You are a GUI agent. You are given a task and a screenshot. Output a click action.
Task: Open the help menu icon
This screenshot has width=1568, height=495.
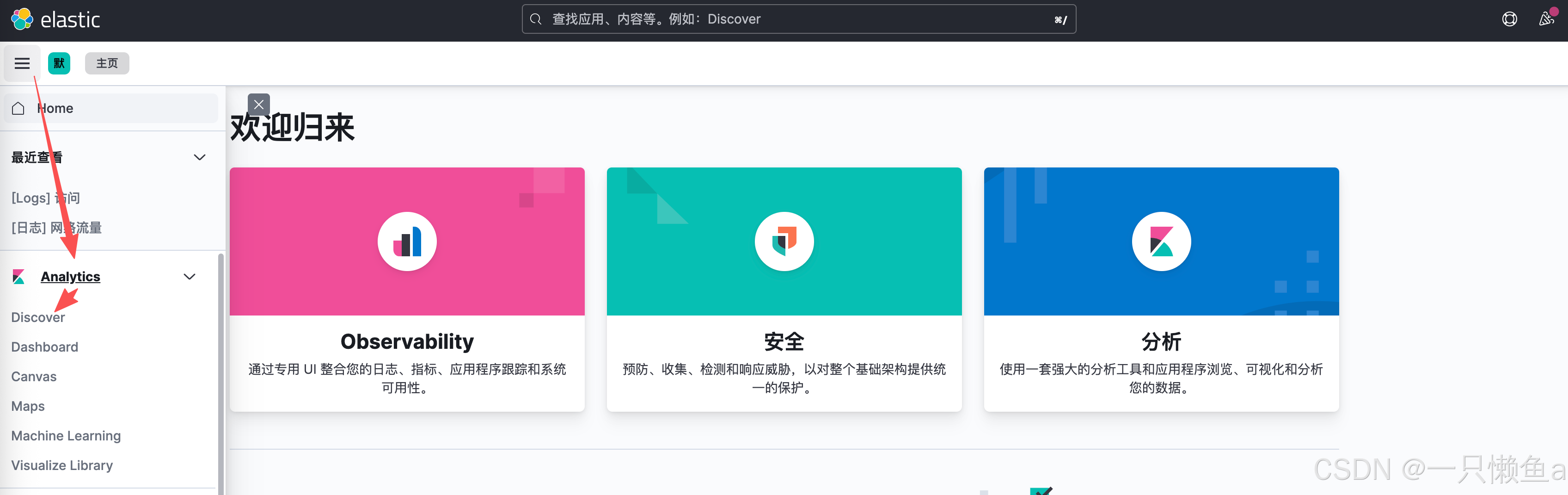point(1509,19)
